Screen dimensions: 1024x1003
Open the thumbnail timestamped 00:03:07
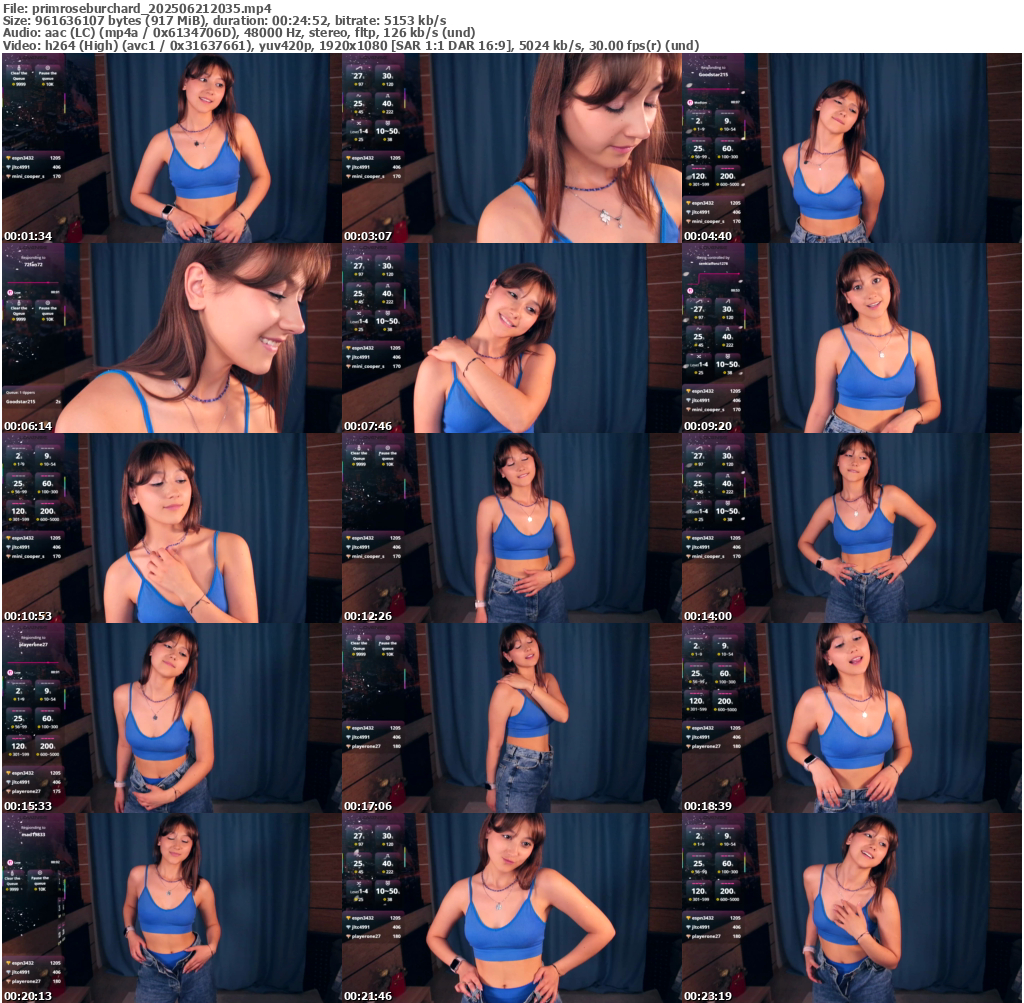tap(511, 148)
